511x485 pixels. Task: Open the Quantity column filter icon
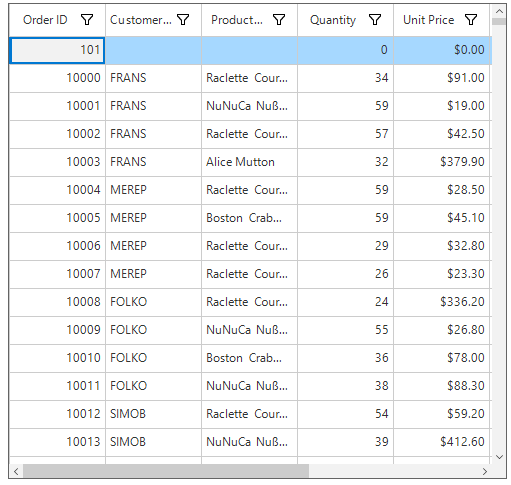(x=375, y=20)
